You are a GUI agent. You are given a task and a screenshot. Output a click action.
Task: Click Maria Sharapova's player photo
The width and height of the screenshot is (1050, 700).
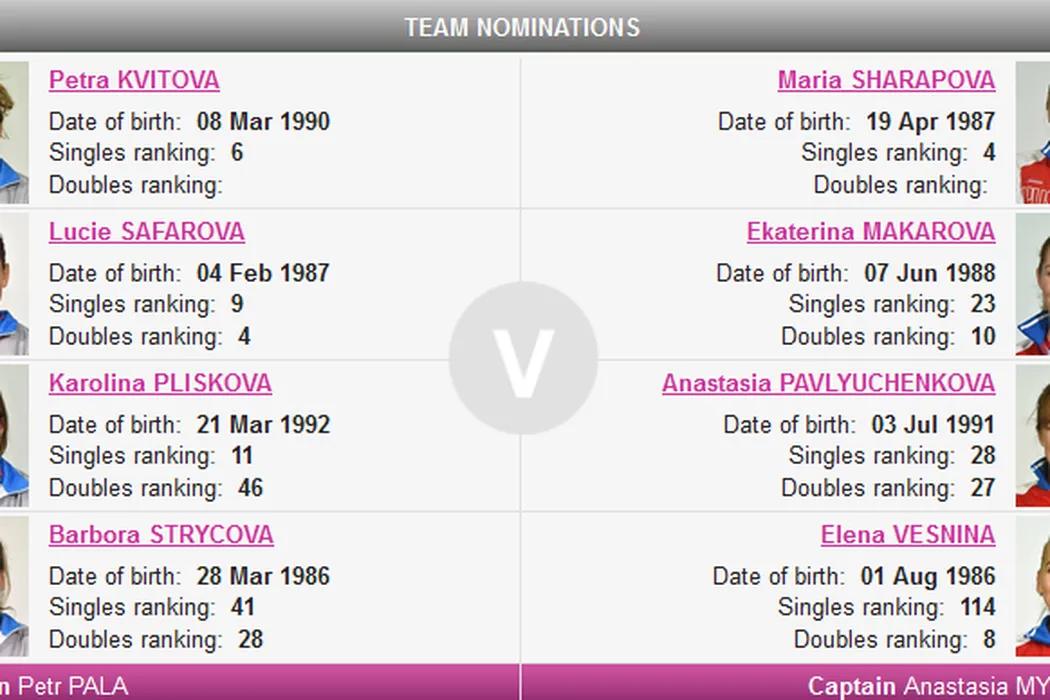[1033, 133]
